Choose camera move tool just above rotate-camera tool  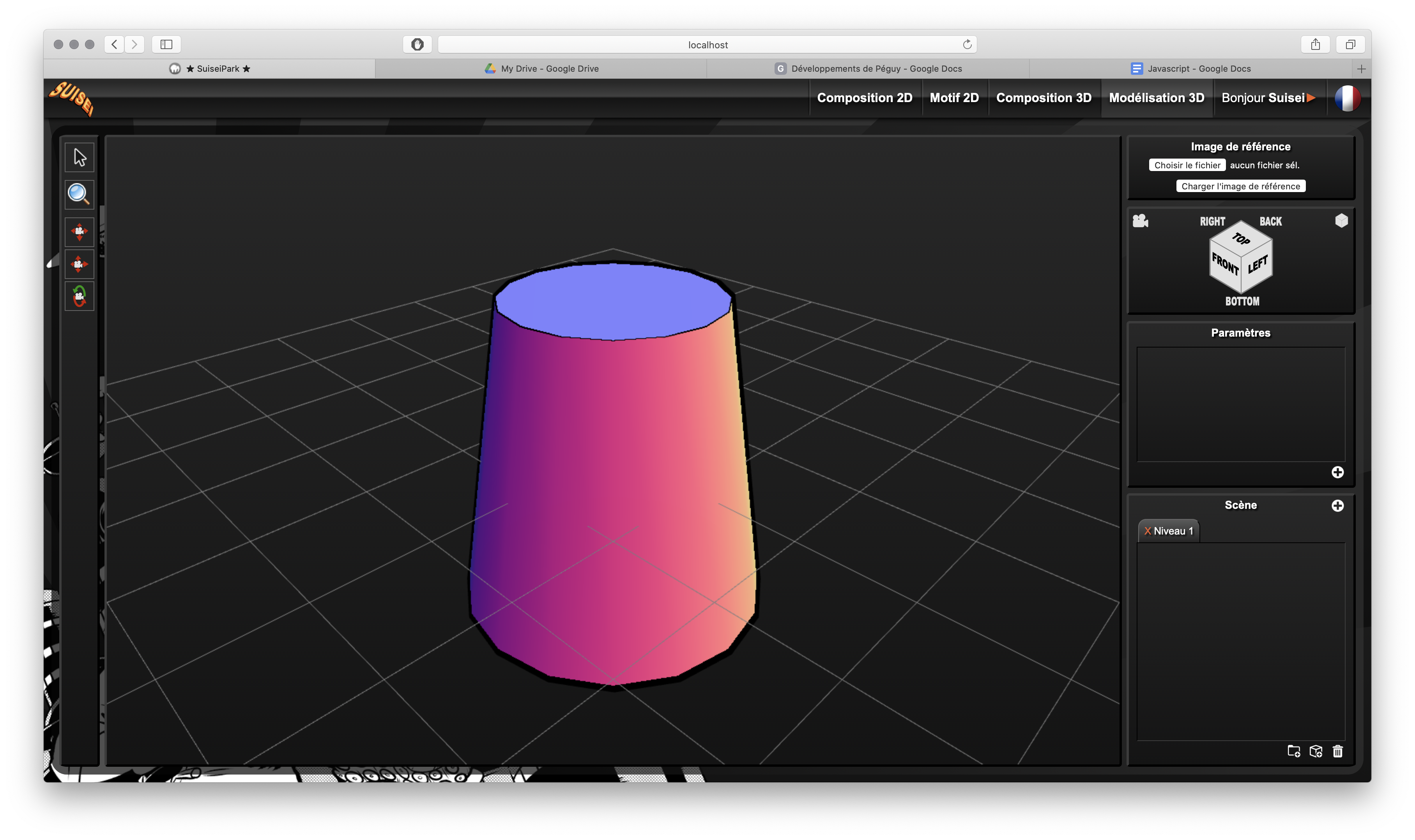[x=79, y=264]
